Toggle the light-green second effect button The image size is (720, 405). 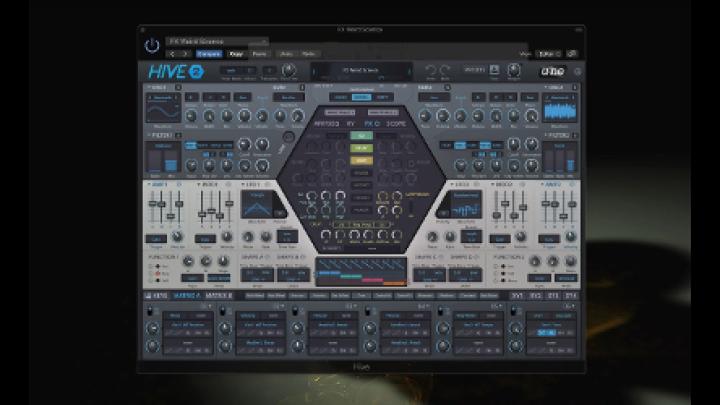[361, 148]
